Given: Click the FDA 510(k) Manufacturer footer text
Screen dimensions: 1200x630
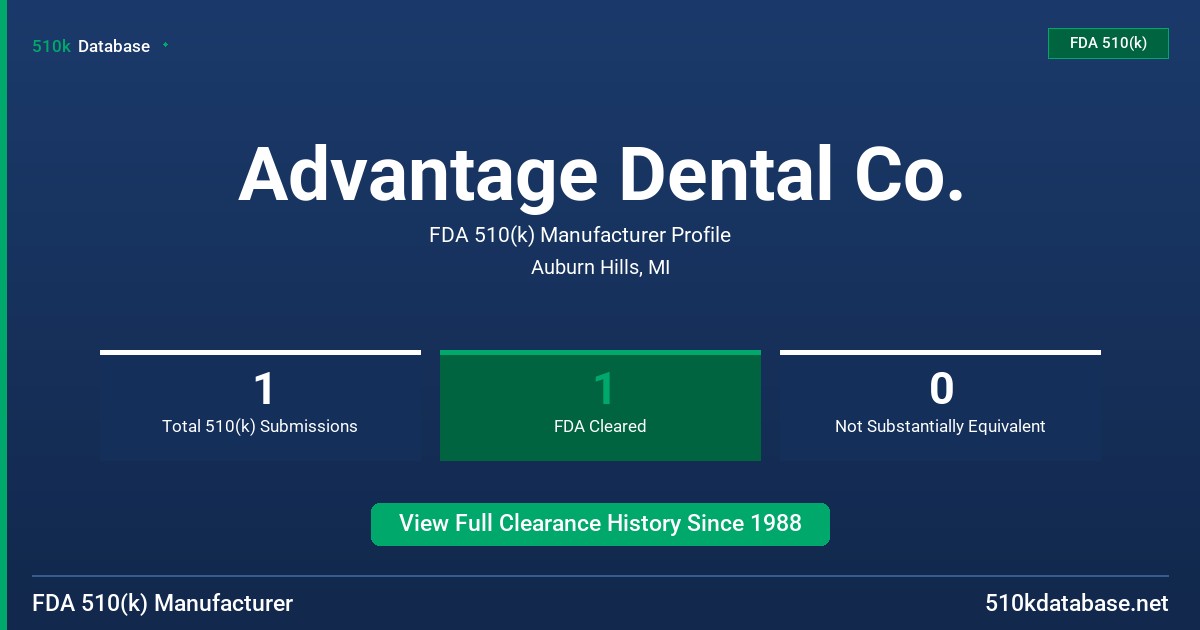Looking at the screenshot, I should pos(163,603).
